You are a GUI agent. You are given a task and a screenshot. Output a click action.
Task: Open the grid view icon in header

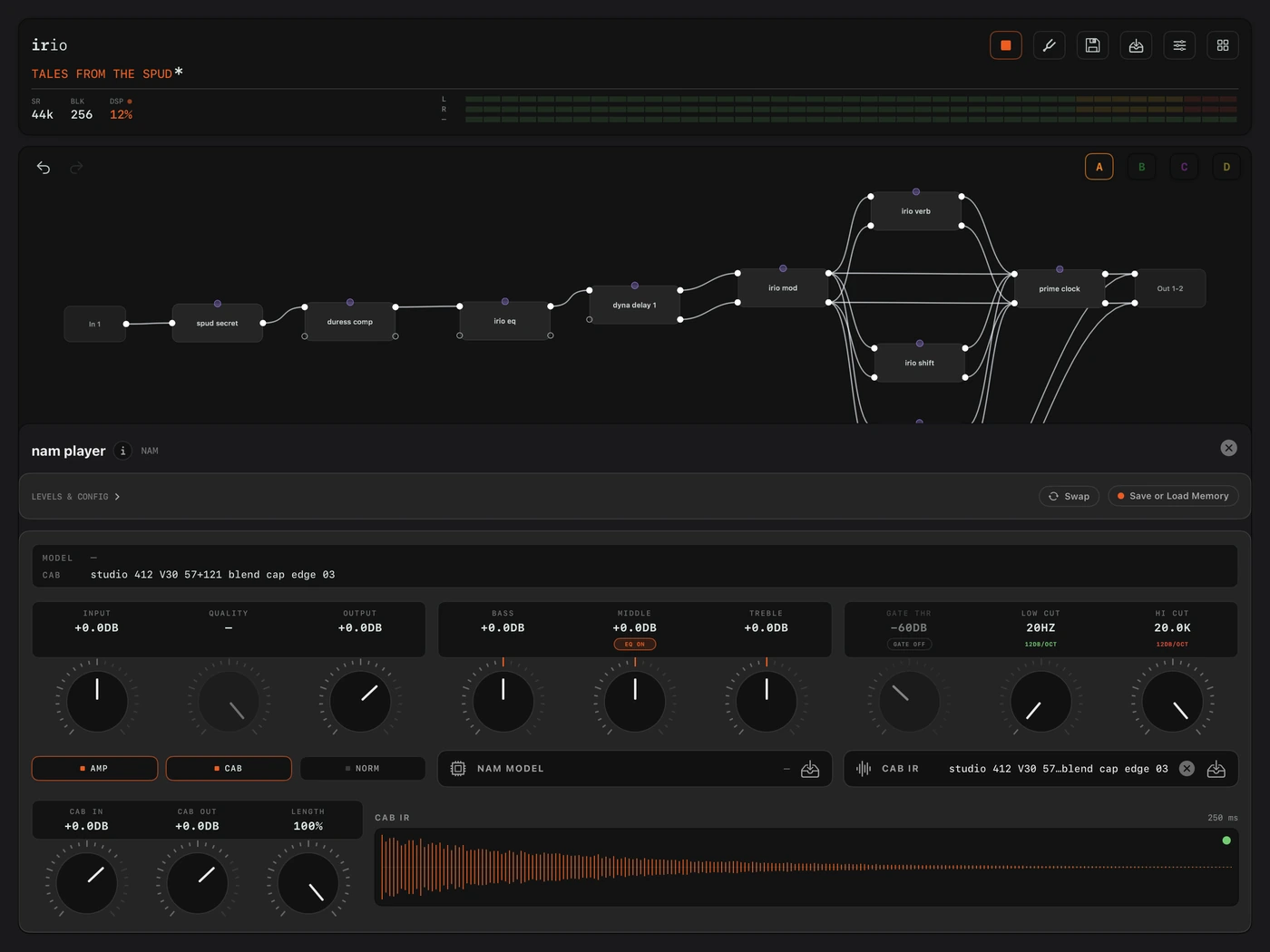(1223, 45)
